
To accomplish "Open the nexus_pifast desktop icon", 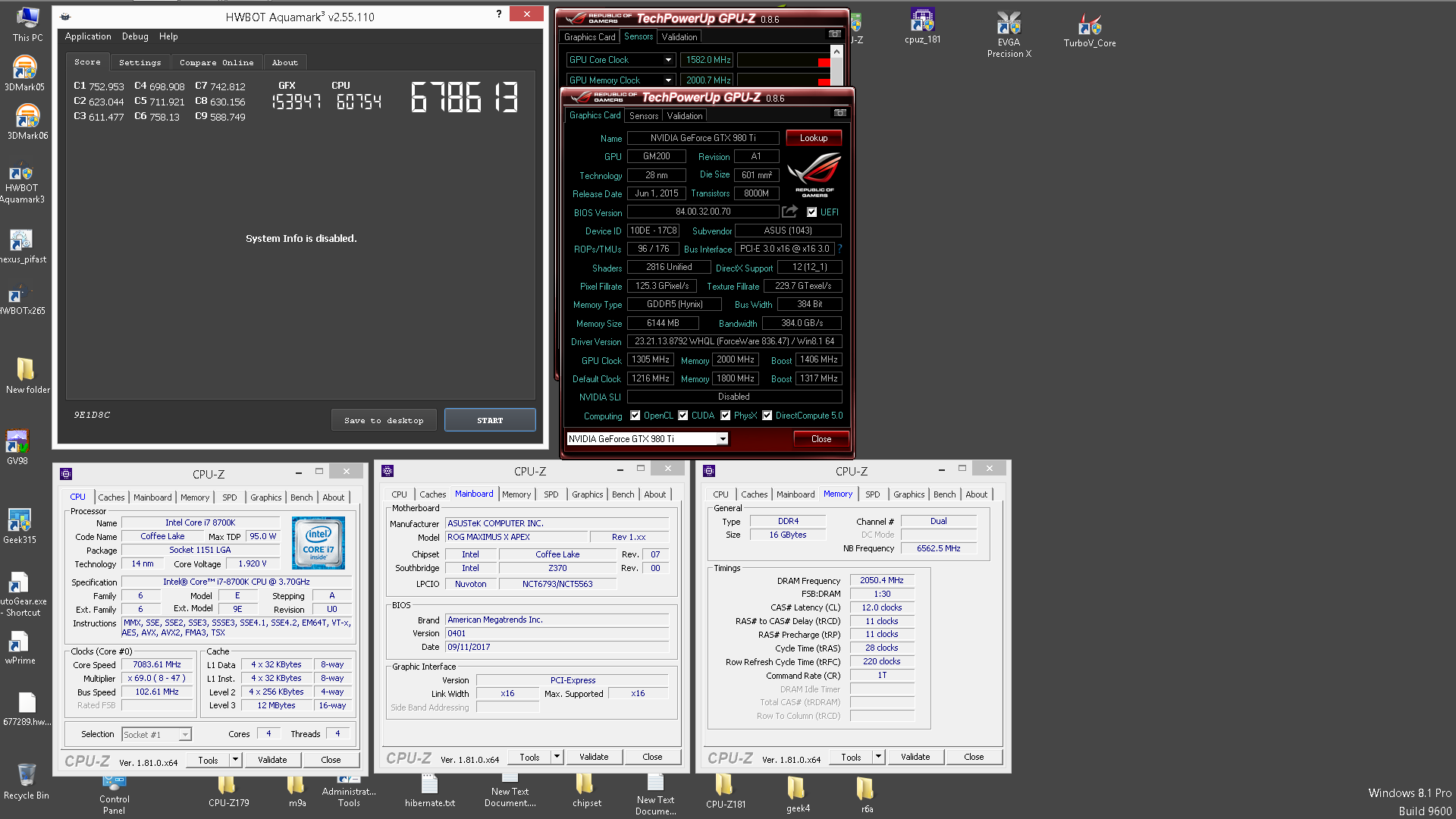I will (21, 247).
